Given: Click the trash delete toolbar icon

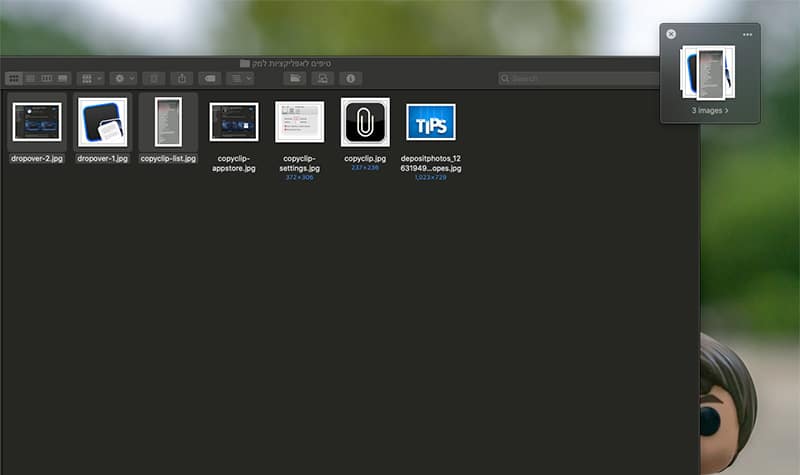Looking at the screenshot, I should click(153, 78).
